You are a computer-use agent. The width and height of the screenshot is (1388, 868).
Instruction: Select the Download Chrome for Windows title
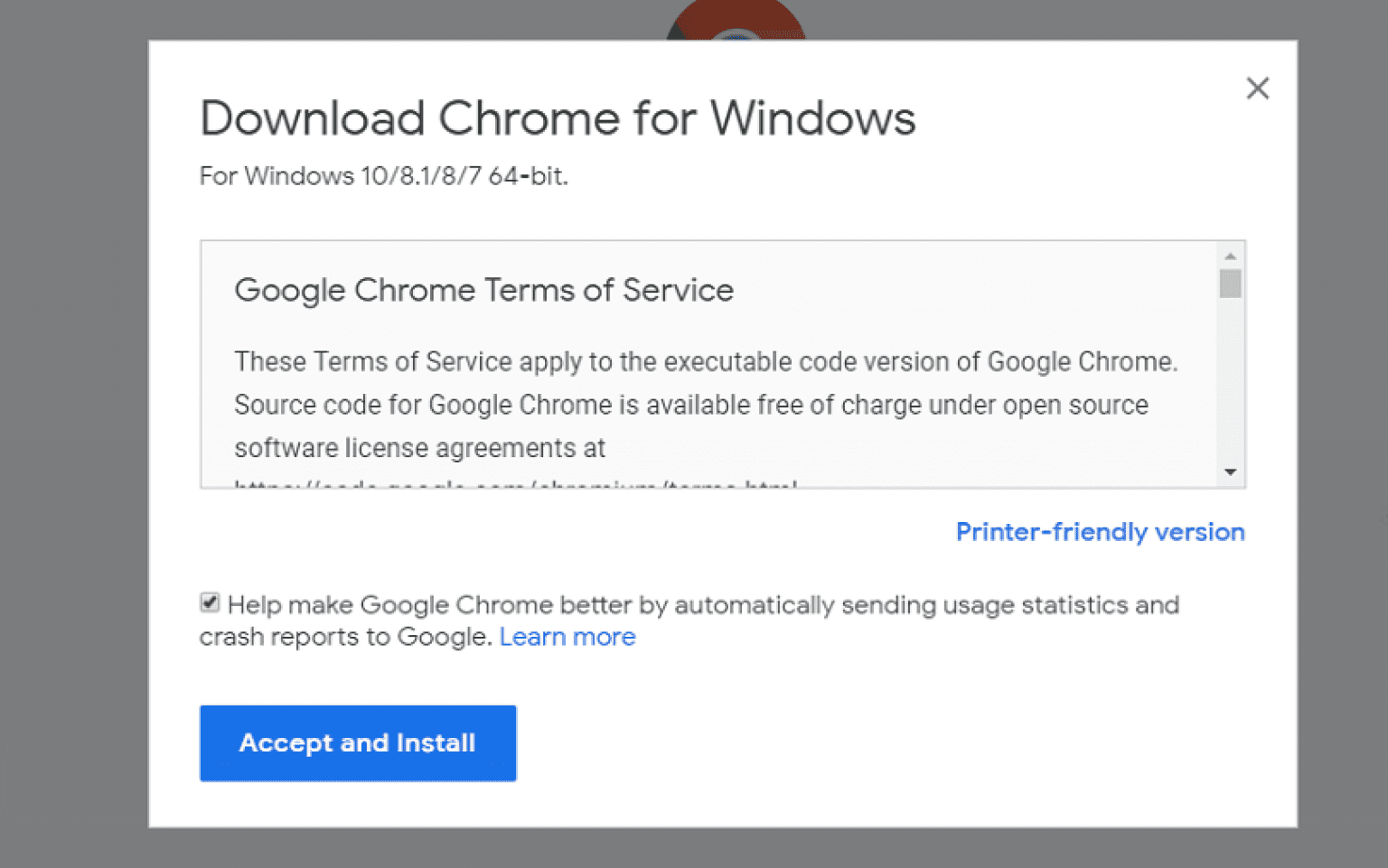(x=557, y=117)
